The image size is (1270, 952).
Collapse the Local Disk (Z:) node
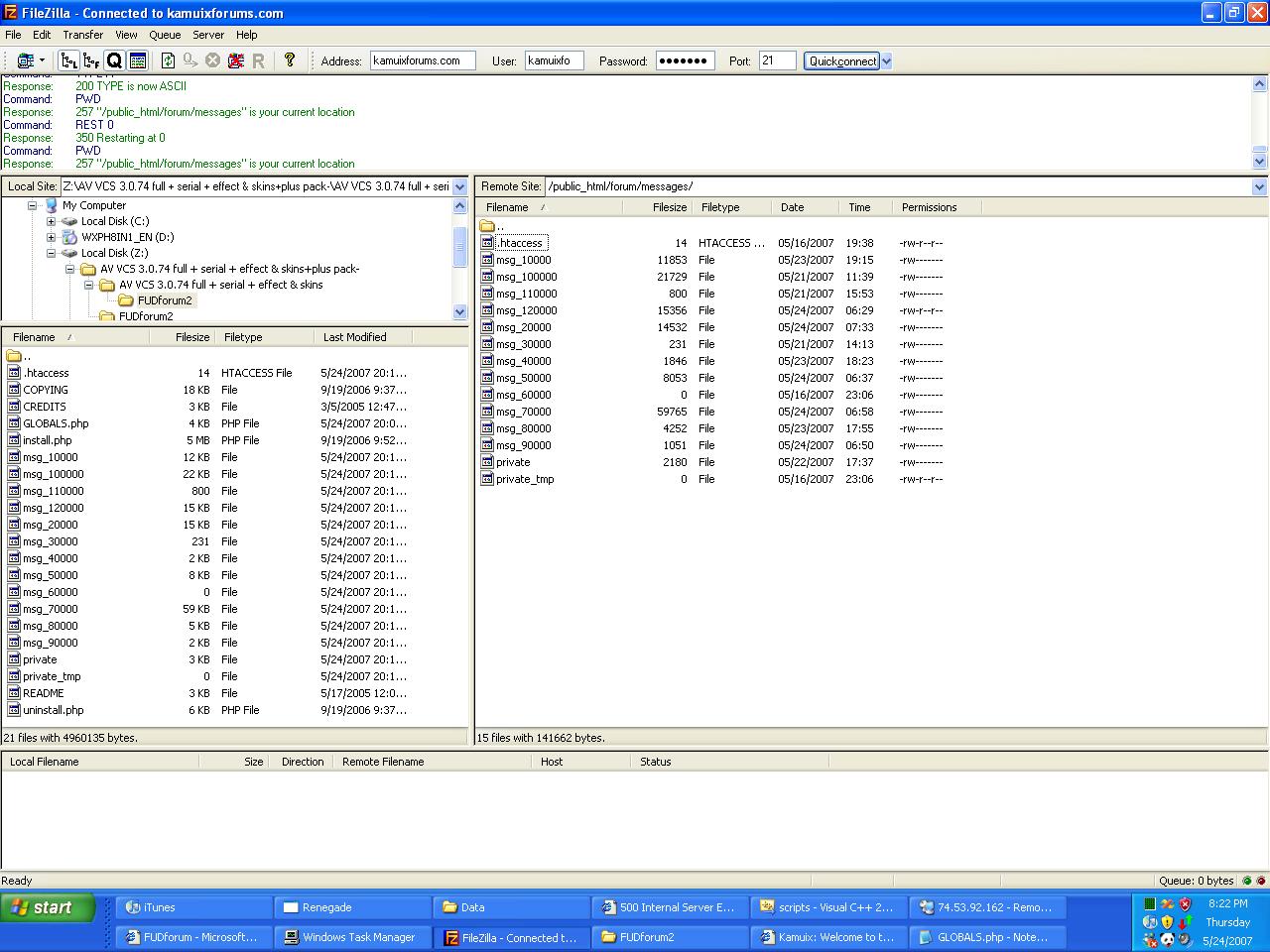point(51,253)
